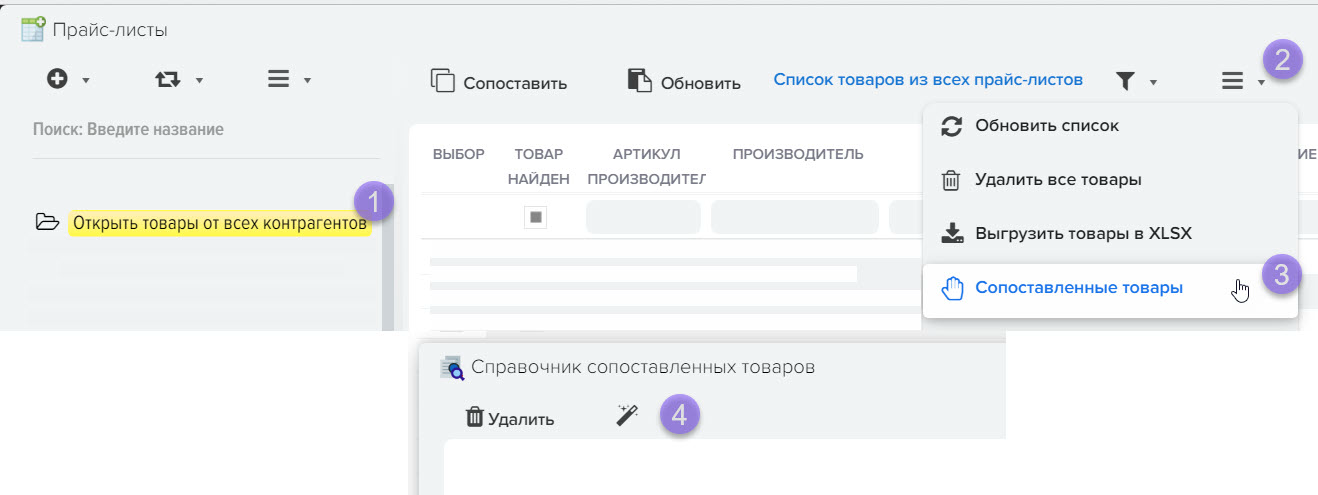Open the left panel hamburger menu

click(x=279, y=80)
